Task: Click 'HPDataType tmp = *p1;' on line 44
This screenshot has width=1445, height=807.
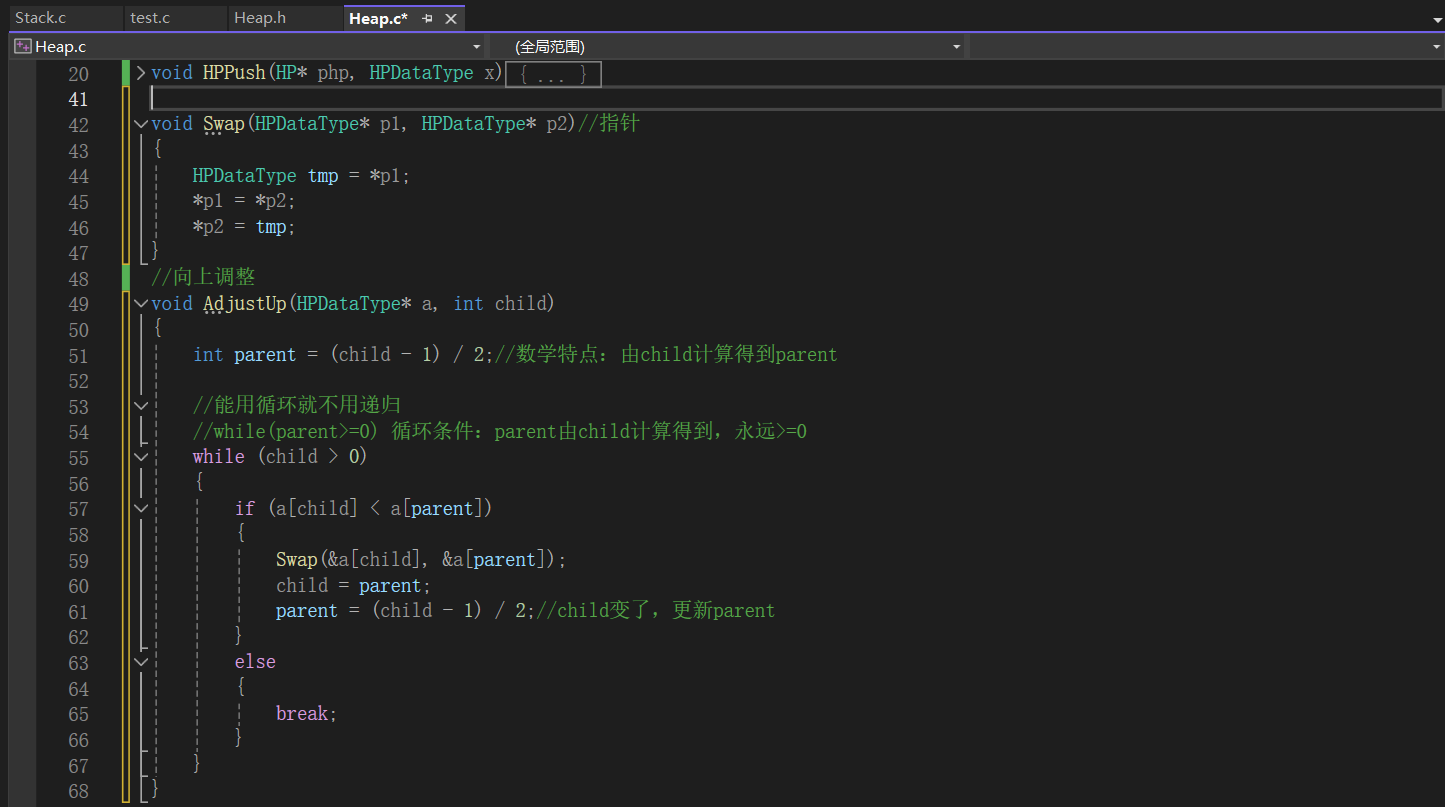Action: [301, 175]
